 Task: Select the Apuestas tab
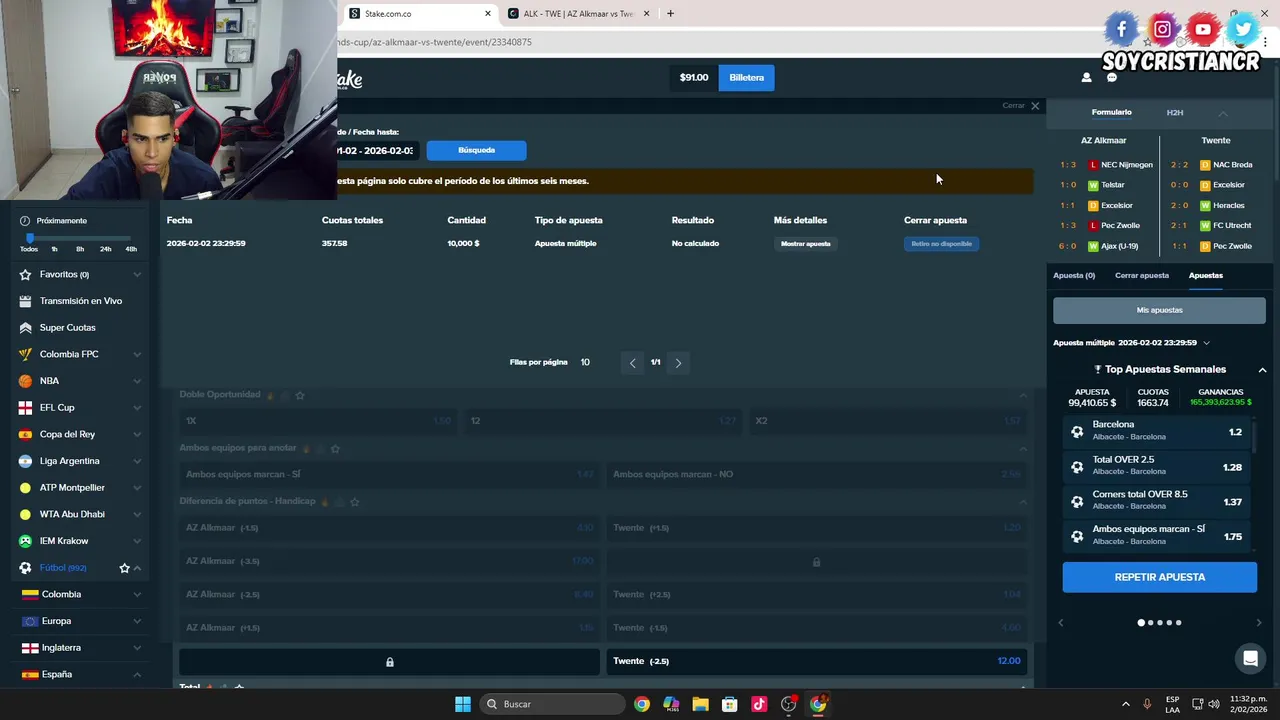(1205, 275)
